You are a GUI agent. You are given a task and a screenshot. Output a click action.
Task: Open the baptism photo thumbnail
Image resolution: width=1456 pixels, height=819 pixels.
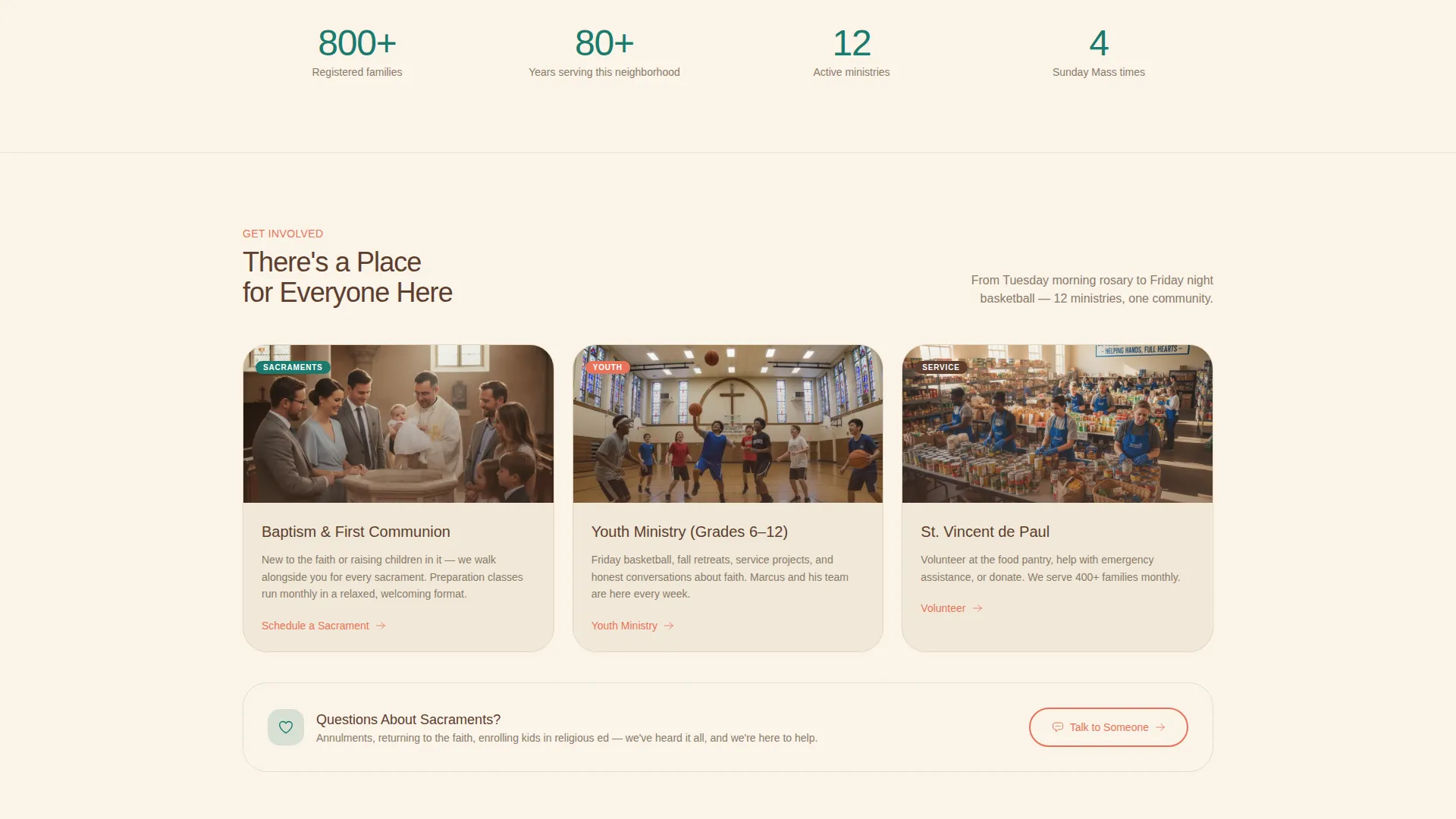(398, 424)
